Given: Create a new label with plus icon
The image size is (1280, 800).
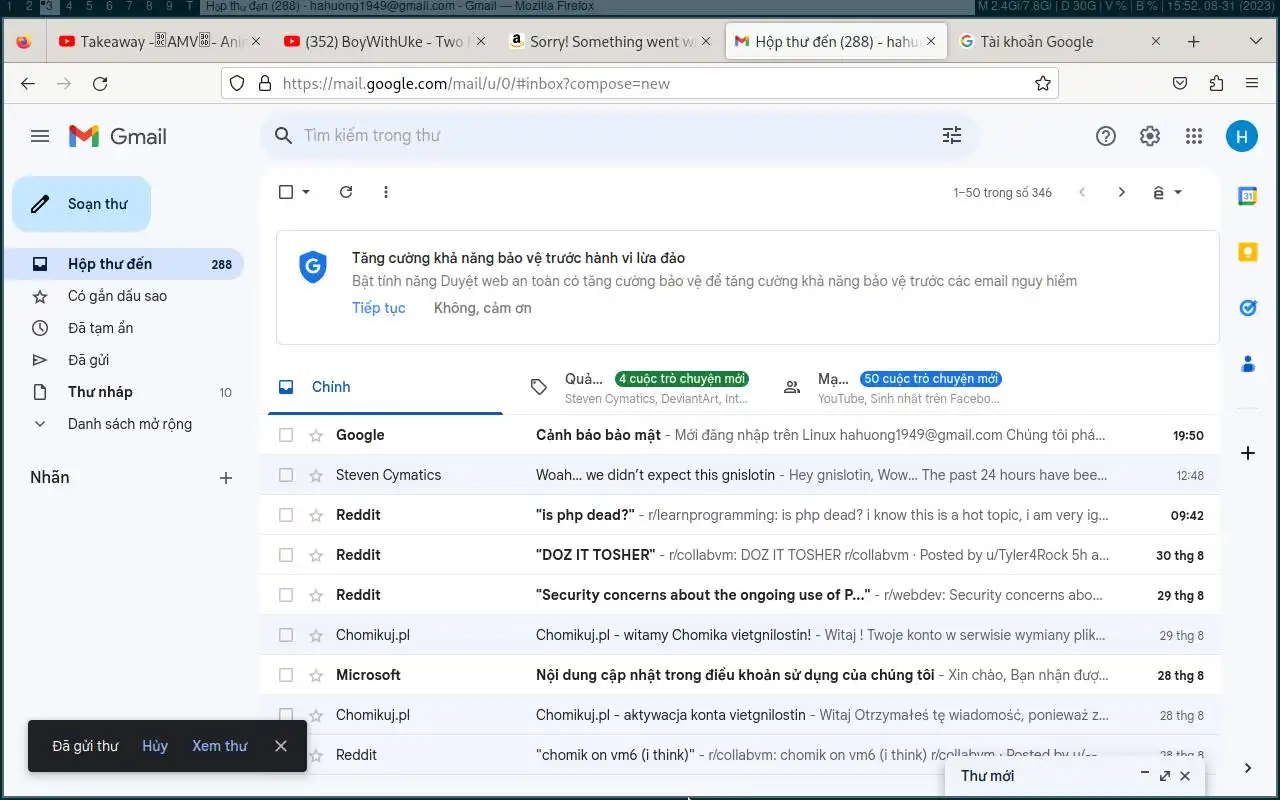Looking at the screenshot, I should coord(226,478).
